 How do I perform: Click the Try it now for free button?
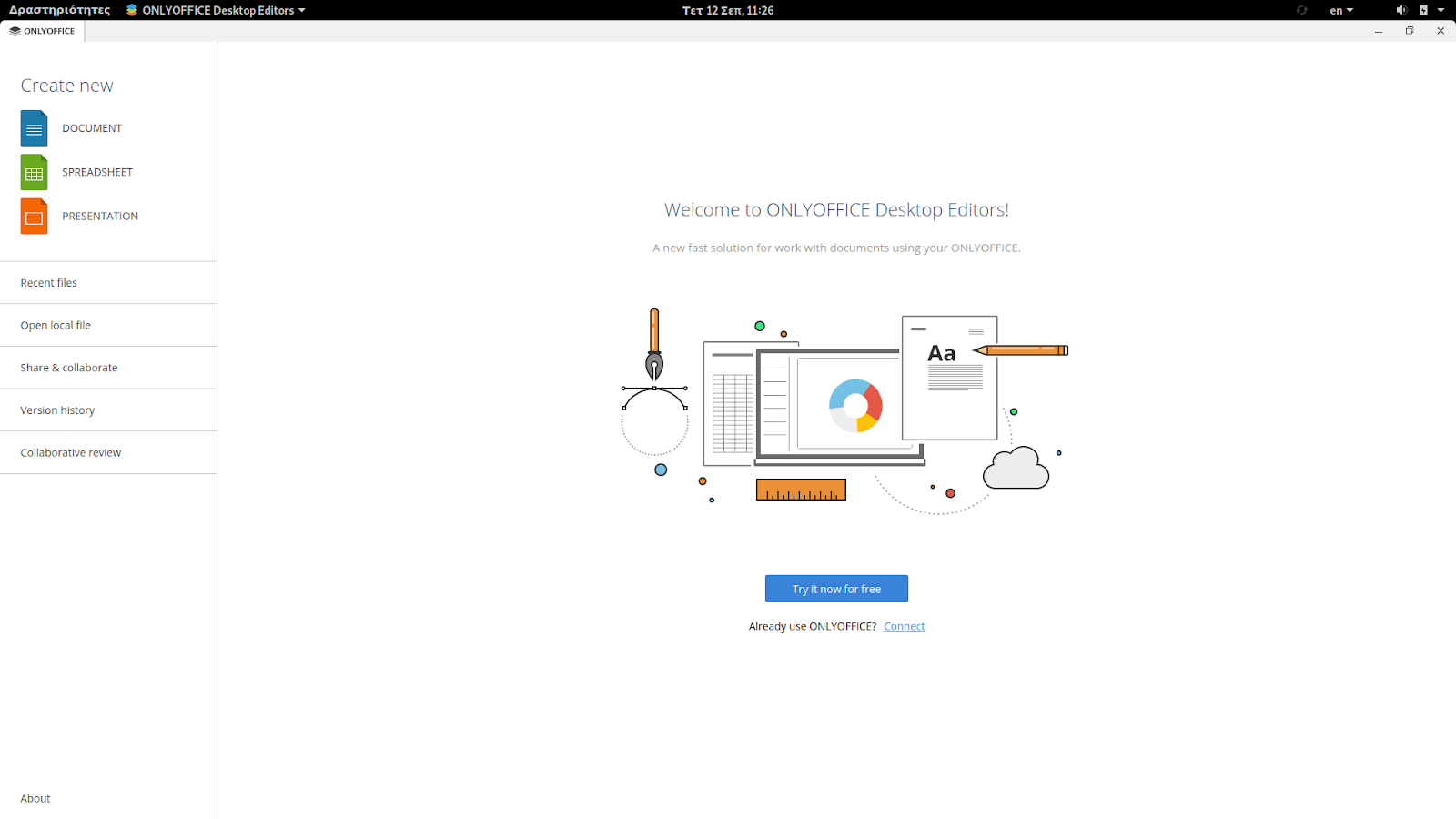tap(836, 589)
